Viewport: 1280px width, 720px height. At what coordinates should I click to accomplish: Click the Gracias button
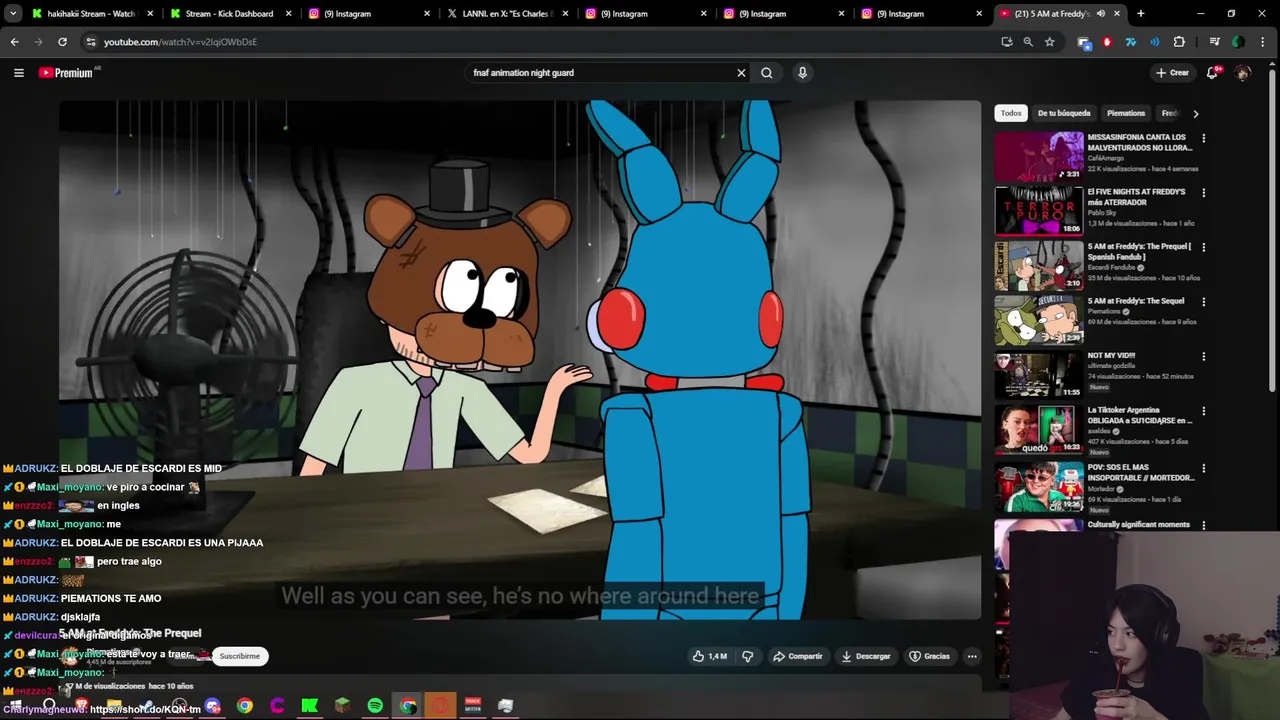[929, 656]
